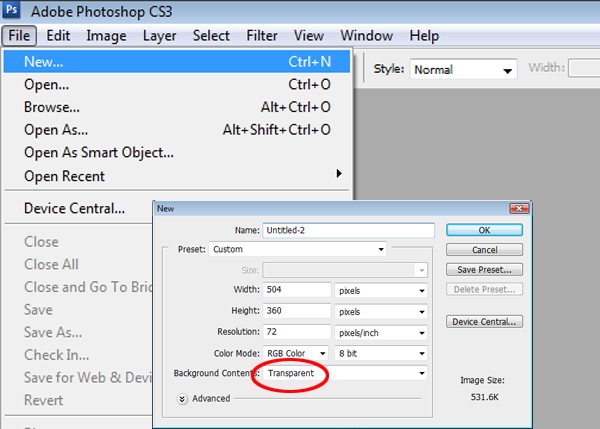Open the View menu
Viewport: 600px width, 429px height.
(308, 36)
